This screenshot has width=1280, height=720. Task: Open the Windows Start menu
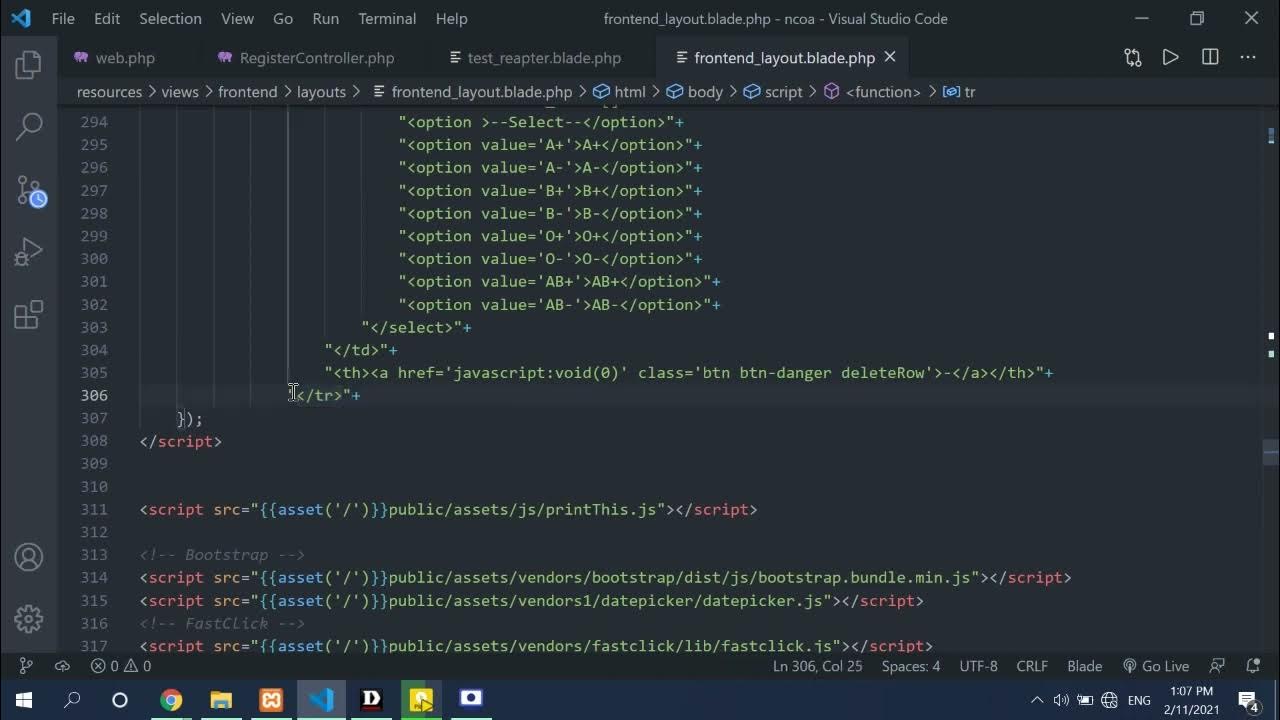(x=24, y=700)
